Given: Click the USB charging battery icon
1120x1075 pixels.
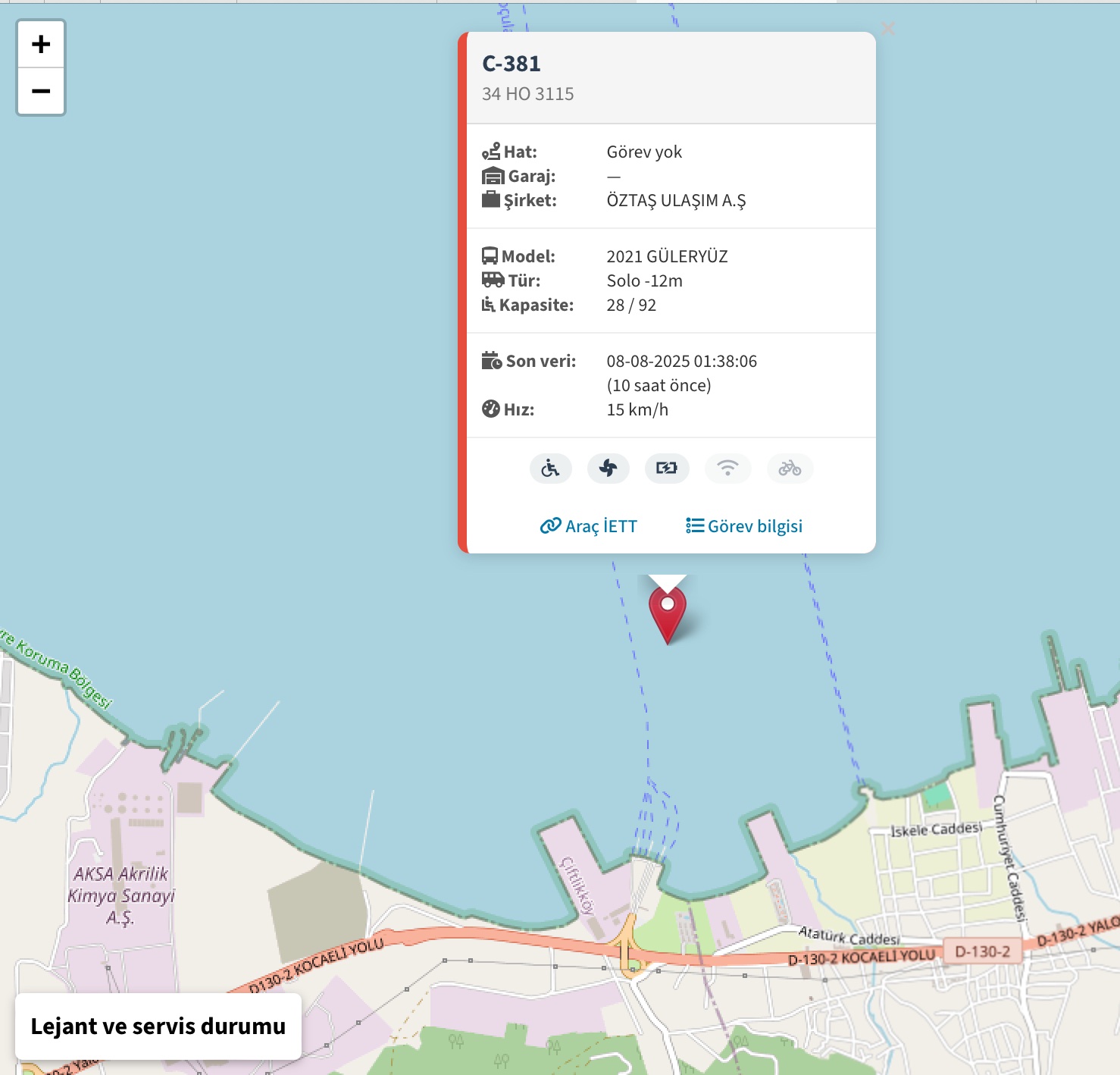Looking at the screenshot, I should 667,469.
